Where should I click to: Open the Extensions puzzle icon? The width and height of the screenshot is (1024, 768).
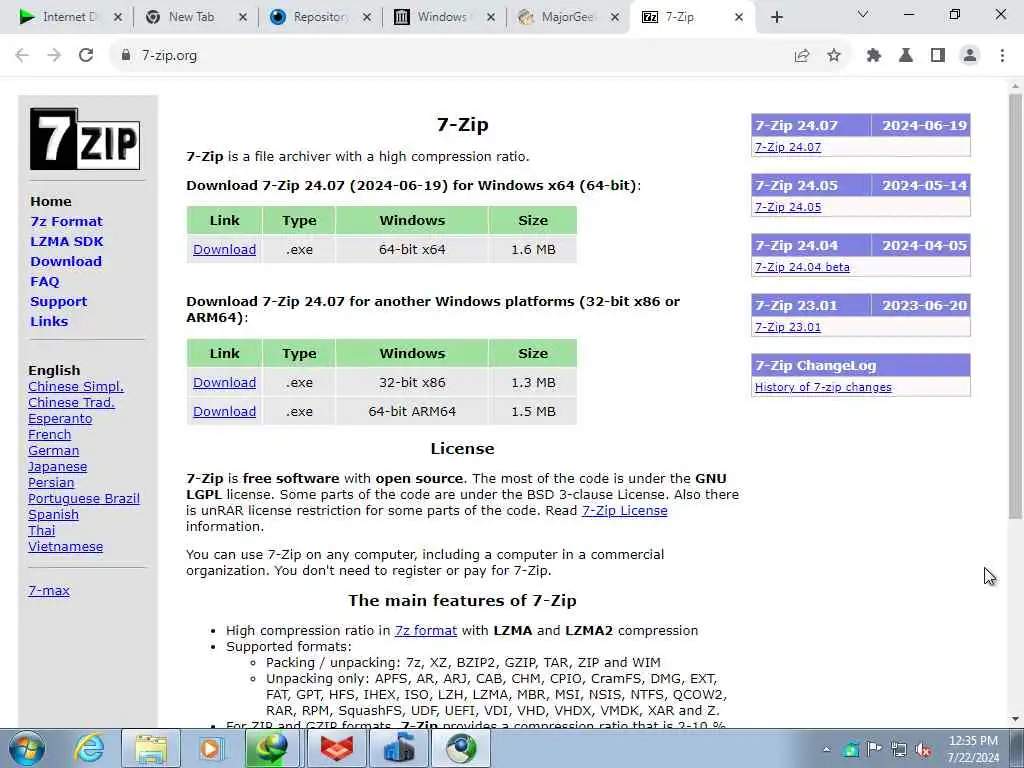[874, 56]
